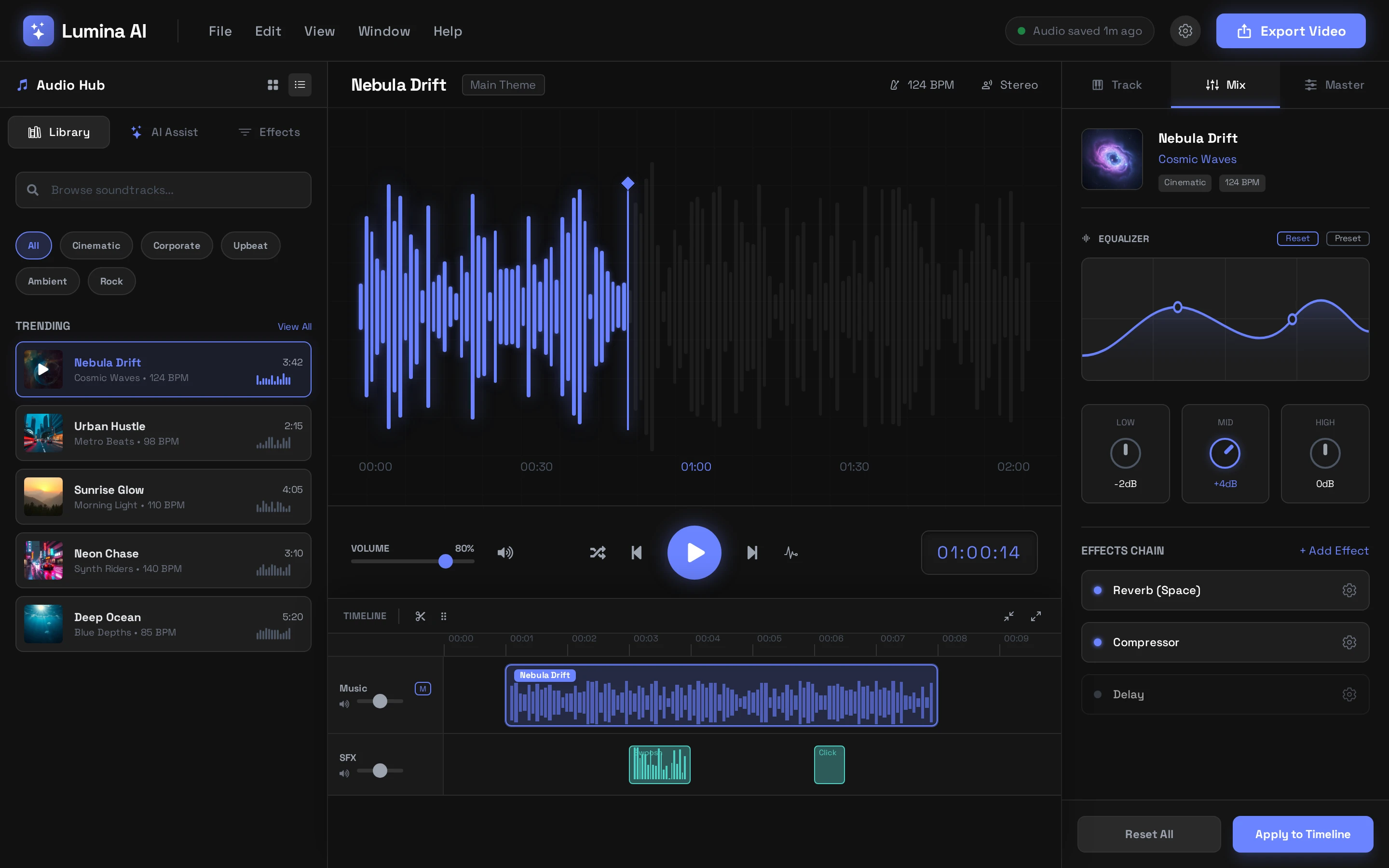1389x868 pixels.
Task: Expand the timeline to fullscreen
Action: pos(1035,616)
